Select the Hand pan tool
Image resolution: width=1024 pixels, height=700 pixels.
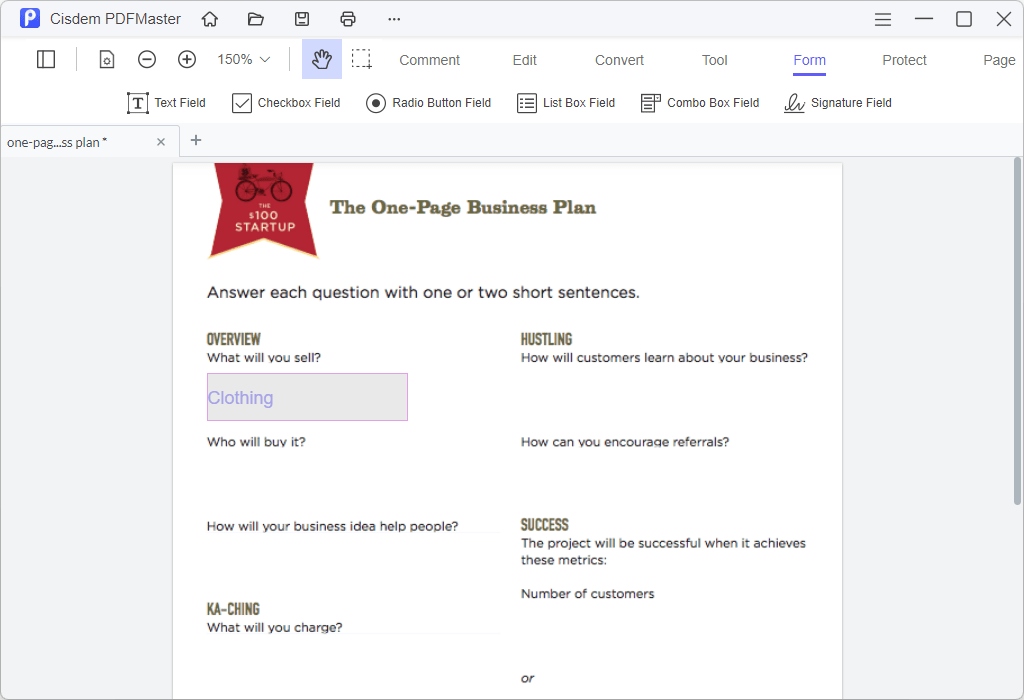[321, 59]
